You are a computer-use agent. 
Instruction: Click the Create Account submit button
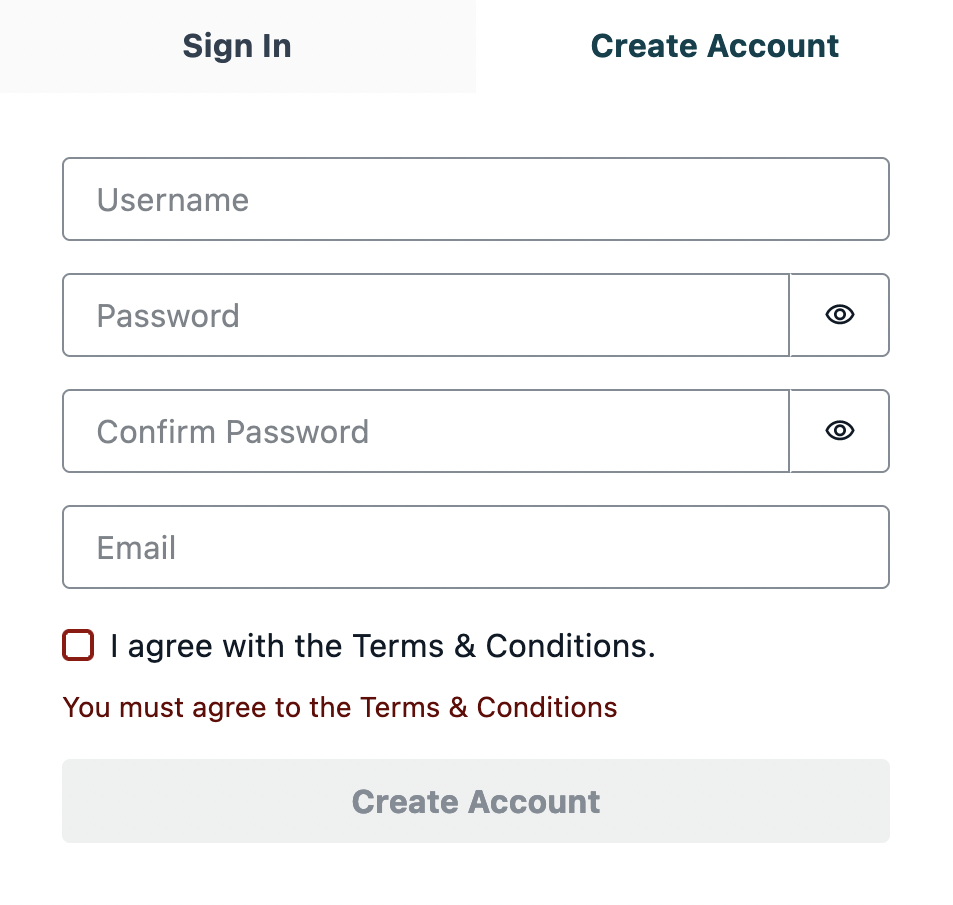[x=476, y=801]
